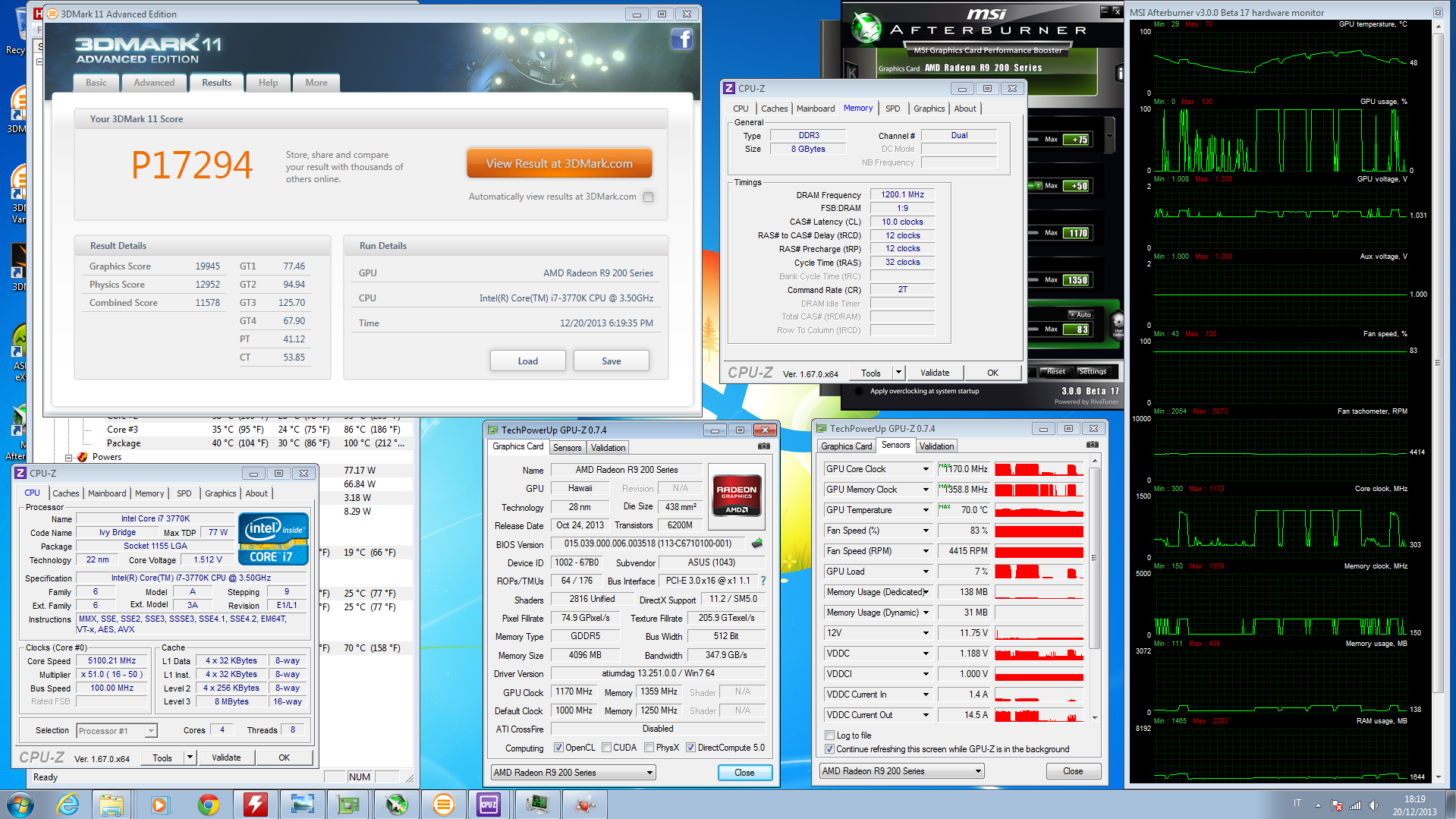Click the Windows Start button
The image size is (1456, 819).
pos(20,804)
